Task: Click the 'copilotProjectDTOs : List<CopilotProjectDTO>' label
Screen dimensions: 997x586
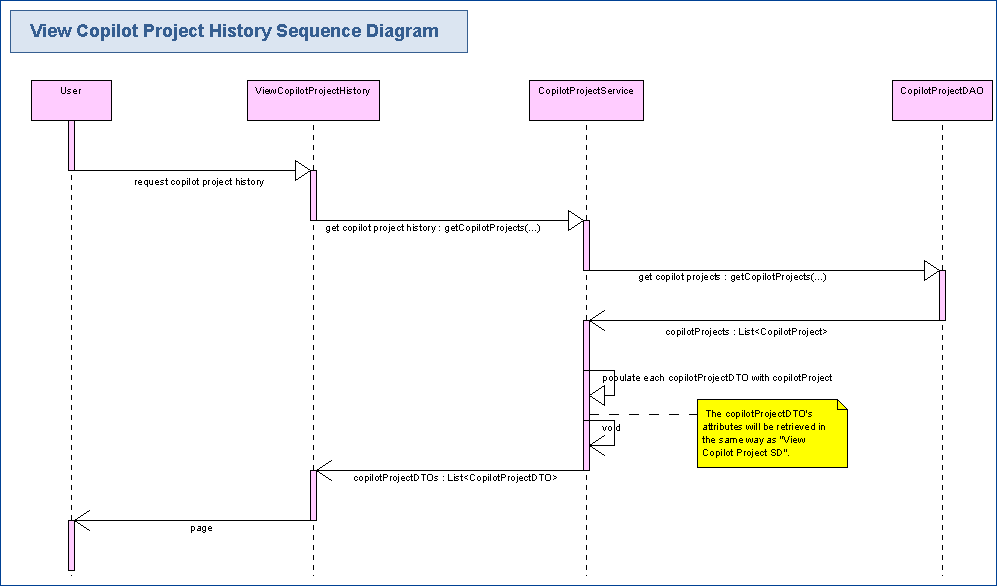Action: pos(455,478)
